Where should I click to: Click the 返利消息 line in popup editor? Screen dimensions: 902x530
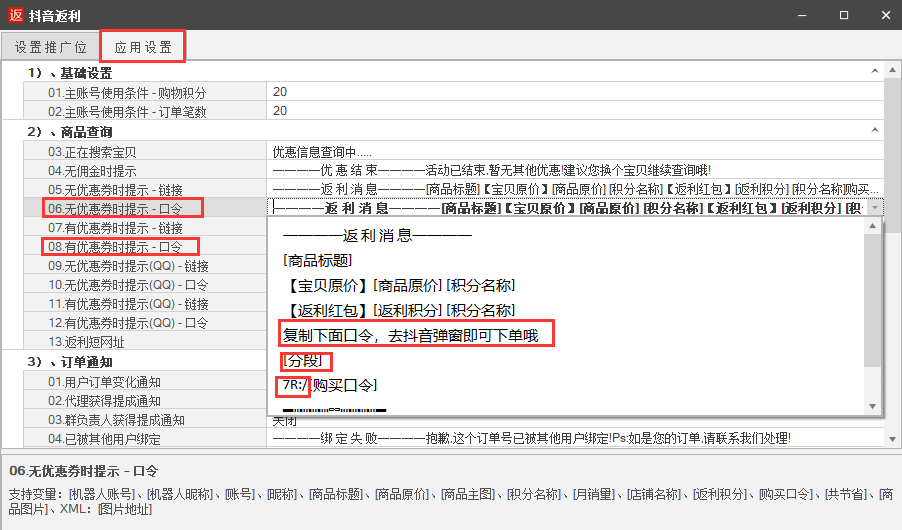[377, 235]
